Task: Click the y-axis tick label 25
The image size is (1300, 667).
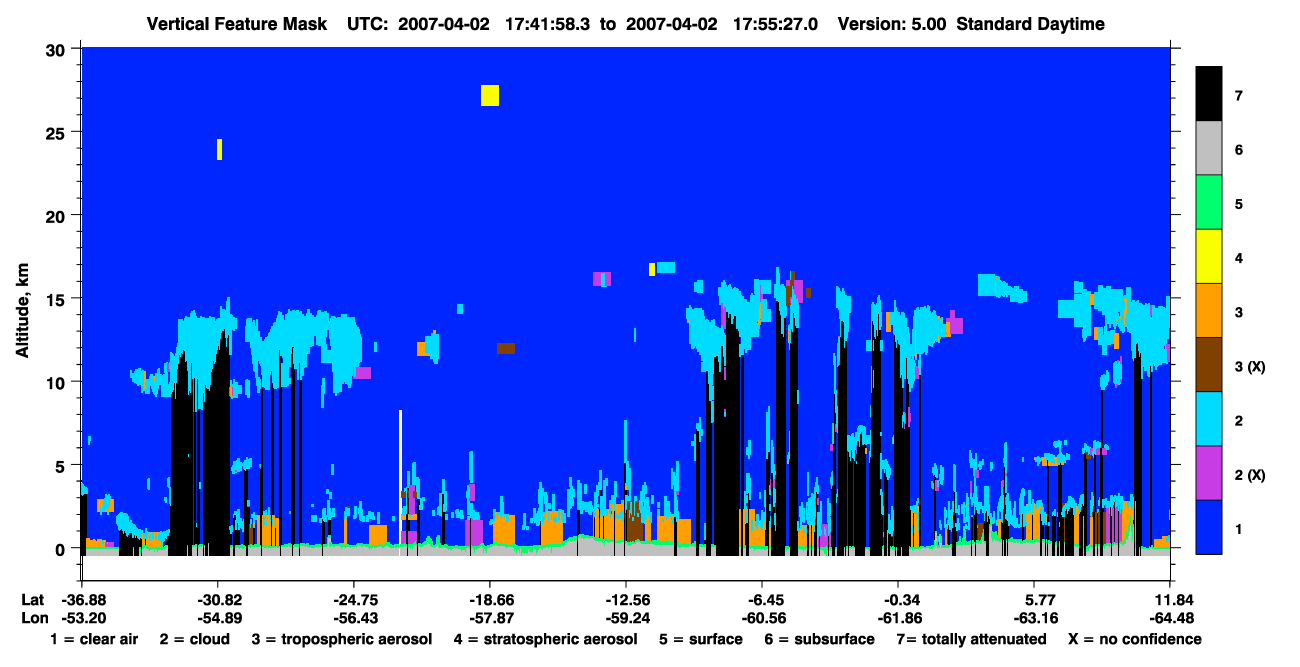Action: 58,132
